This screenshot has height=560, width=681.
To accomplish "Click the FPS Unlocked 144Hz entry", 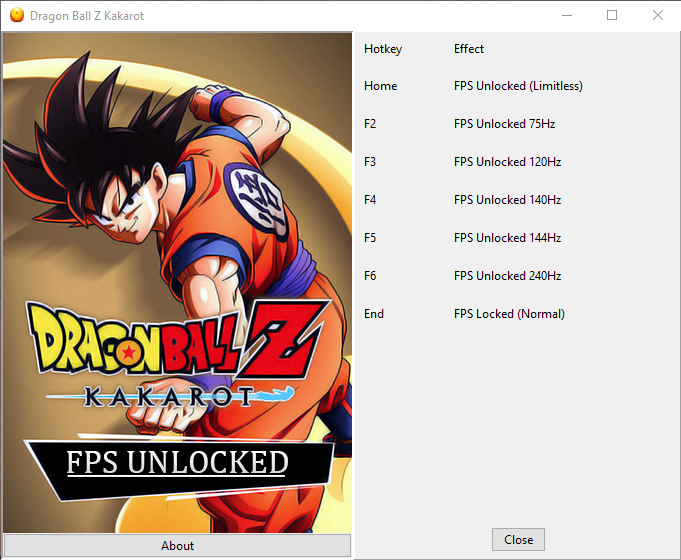I will [507, 238].
